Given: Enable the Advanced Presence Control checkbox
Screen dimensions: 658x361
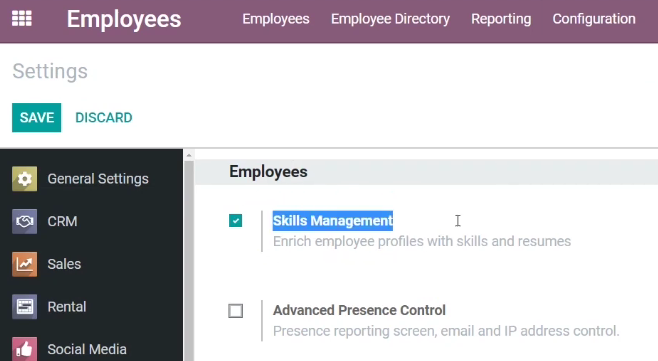Looking at the screenshot, I should point(235,311).
